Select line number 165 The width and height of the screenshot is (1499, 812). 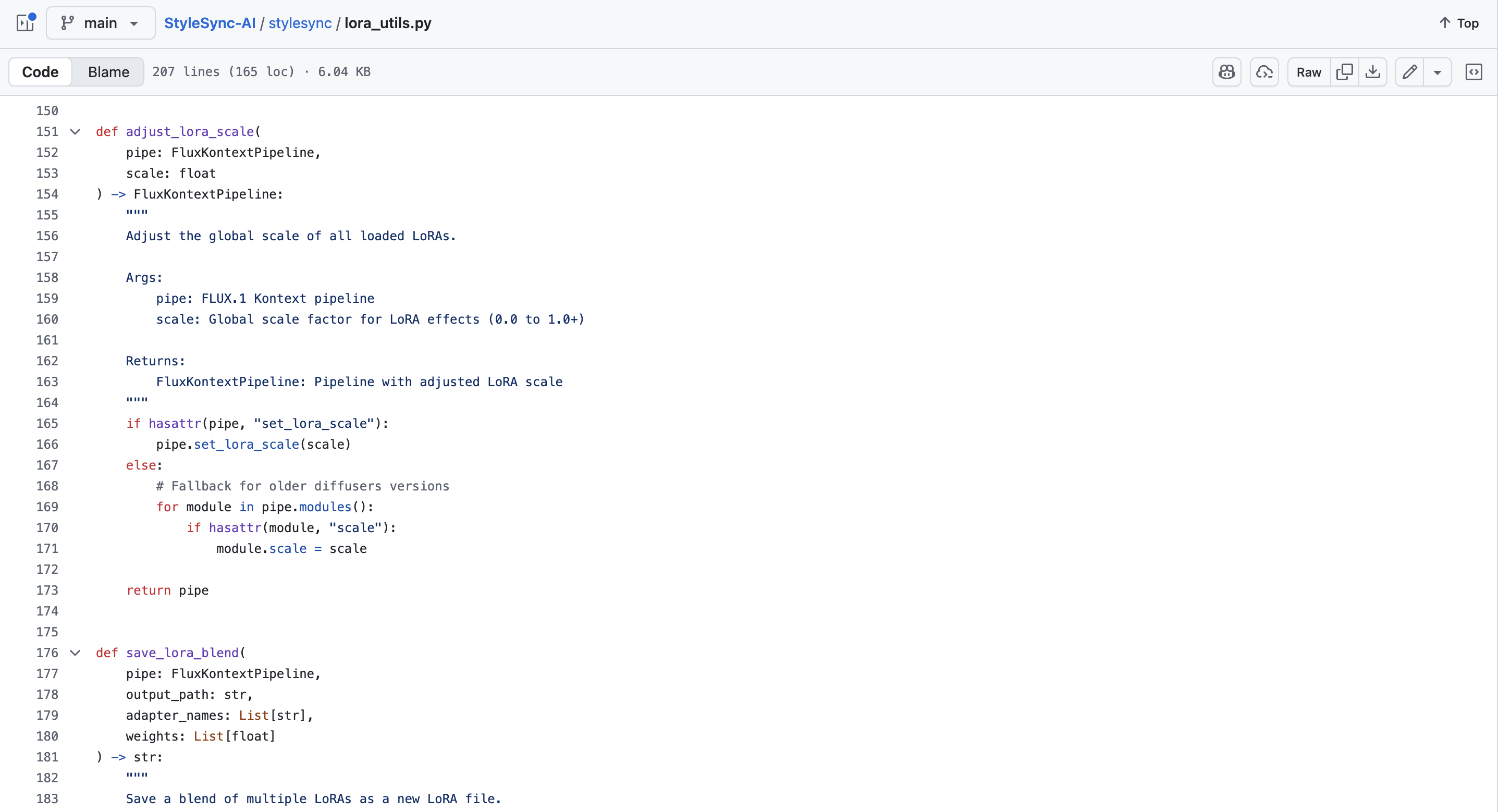click(47, 423)
